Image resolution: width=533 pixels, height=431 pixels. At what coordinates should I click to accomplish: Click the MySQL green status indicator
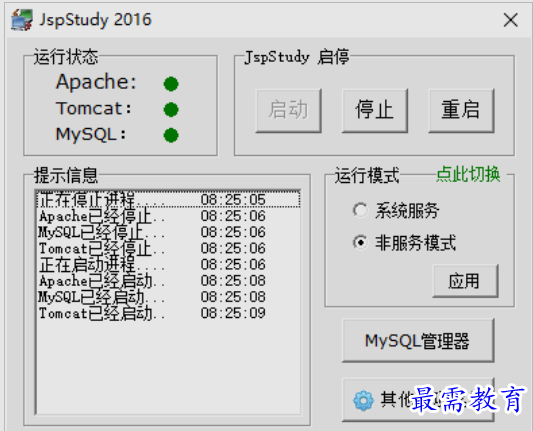click(171, 135)
